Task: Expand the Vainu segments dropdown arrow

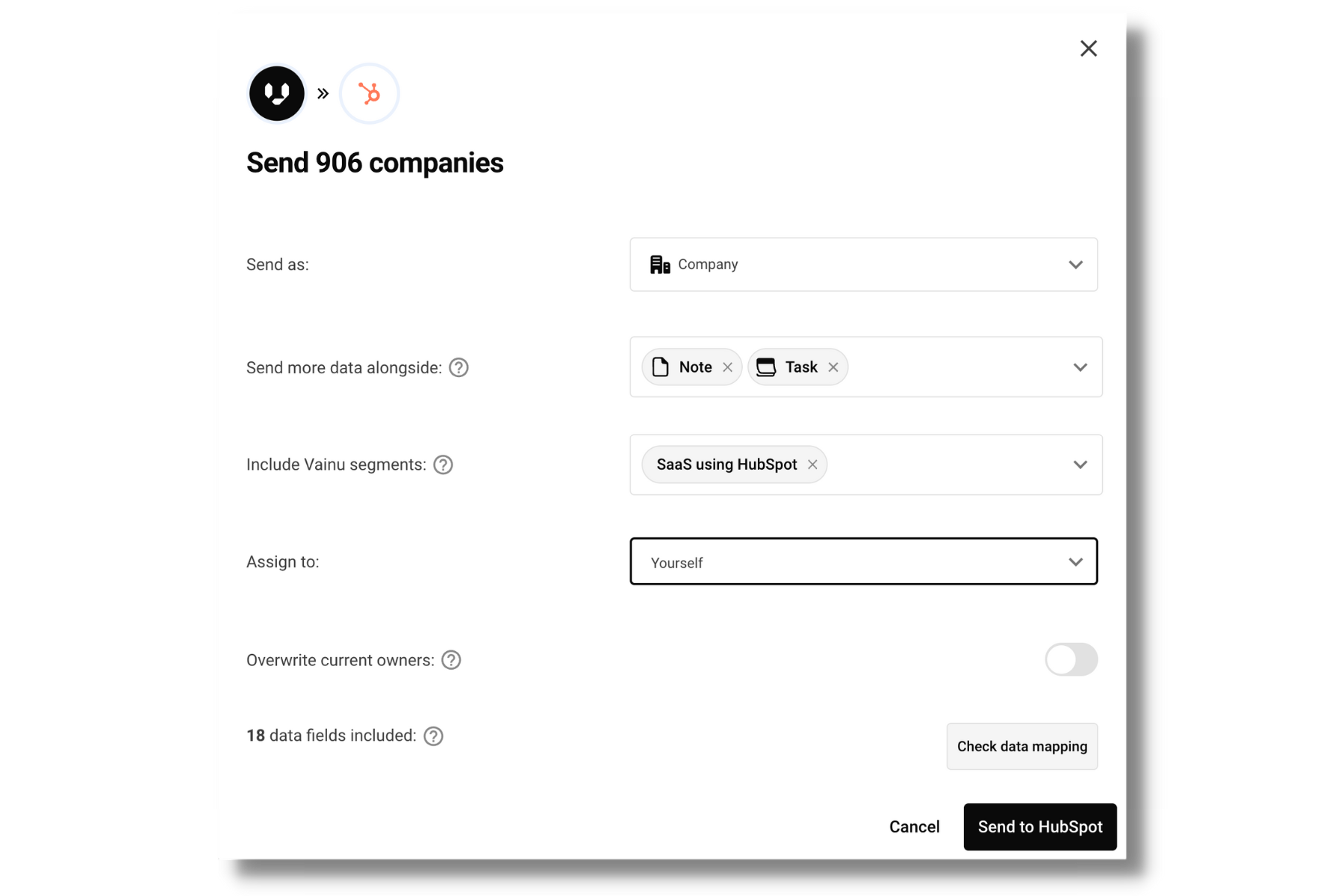Action: tap(1080, 464)
